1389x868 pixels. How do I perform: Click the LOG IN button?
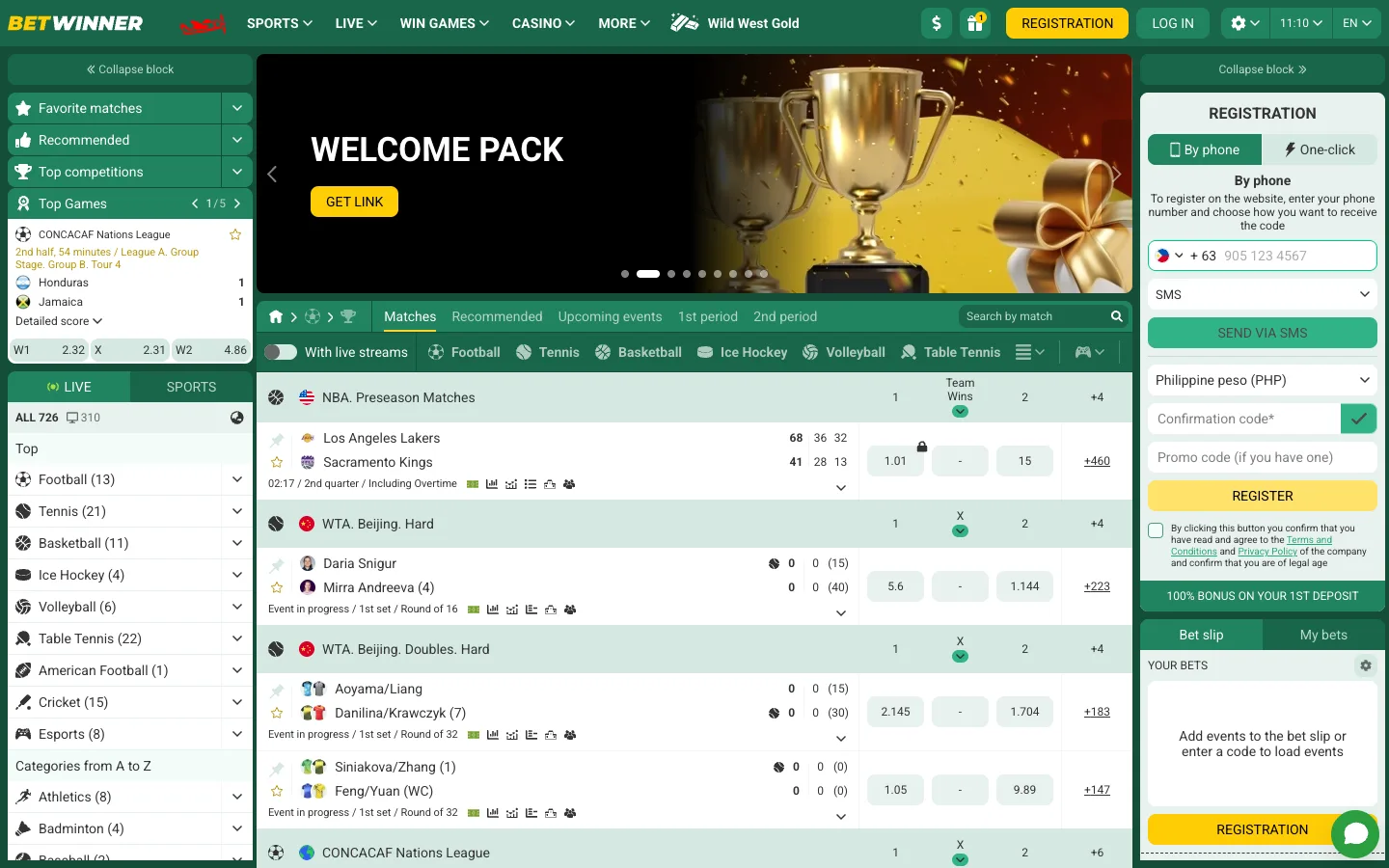pyautogui.click(x=1173, y=23)
